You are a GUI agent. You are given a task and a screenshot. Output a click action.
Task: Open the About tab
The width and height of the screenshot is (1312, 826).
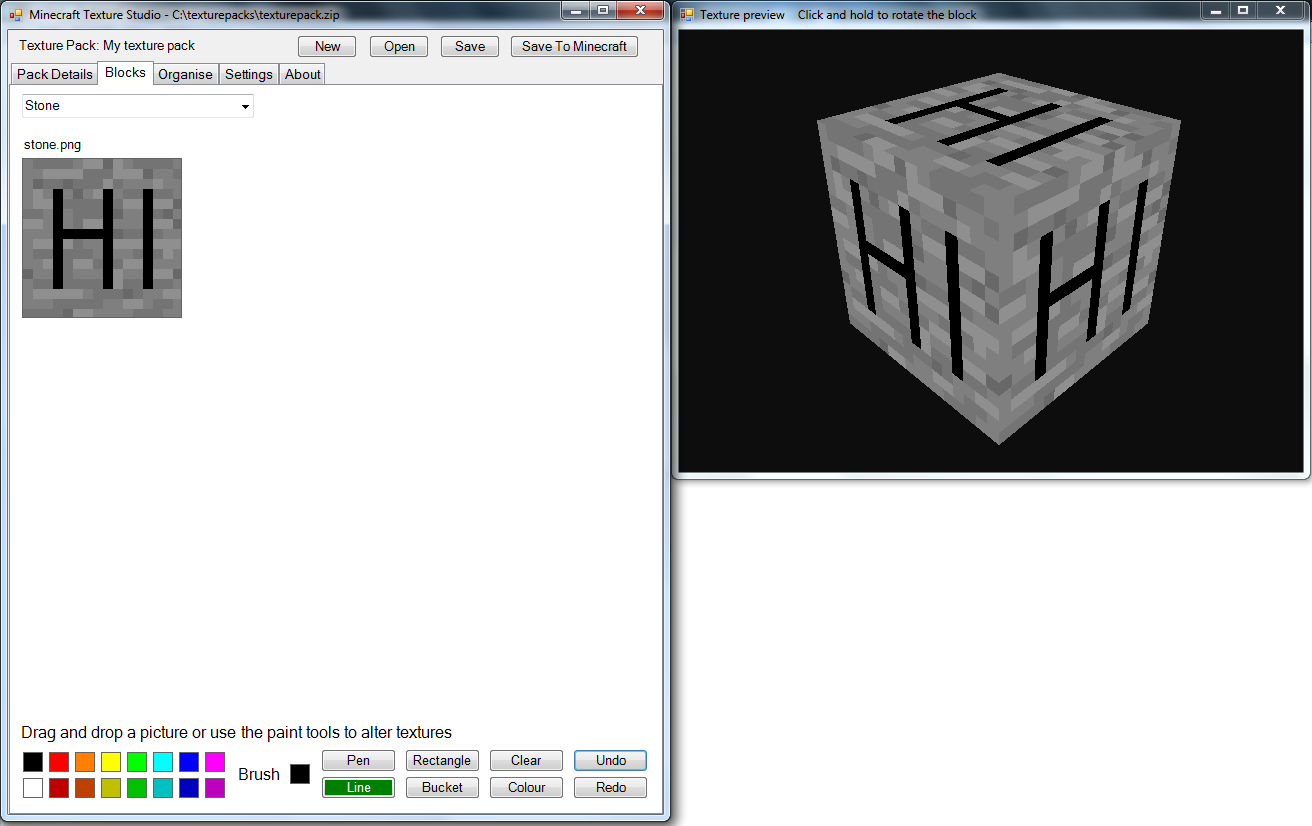[302, 74]
